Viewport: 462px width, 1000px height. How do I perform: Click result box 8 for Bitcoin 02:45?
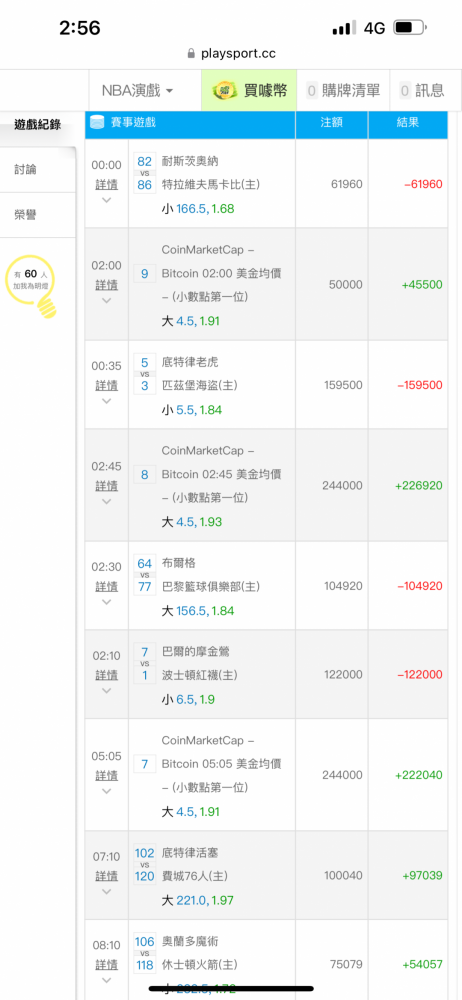(x=145, y=474)
